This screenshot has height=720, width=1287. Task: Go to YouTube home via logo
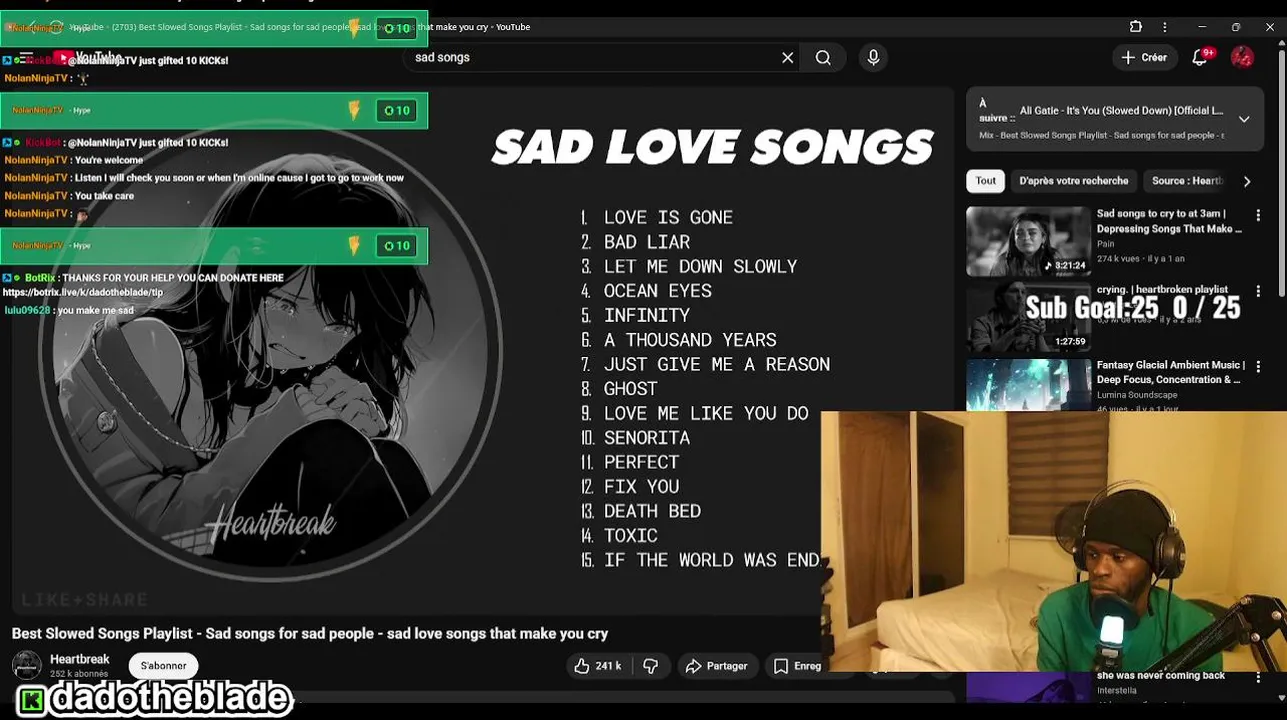point(88,58)
